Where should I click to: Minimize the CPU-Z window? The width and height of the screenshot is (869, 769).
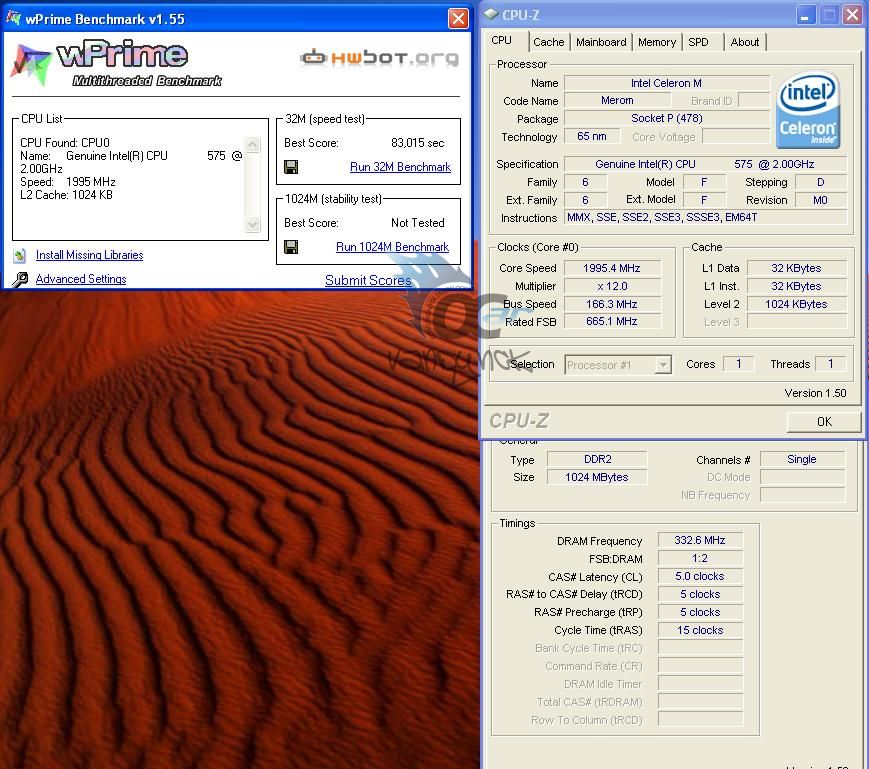[x=806, y=14]
